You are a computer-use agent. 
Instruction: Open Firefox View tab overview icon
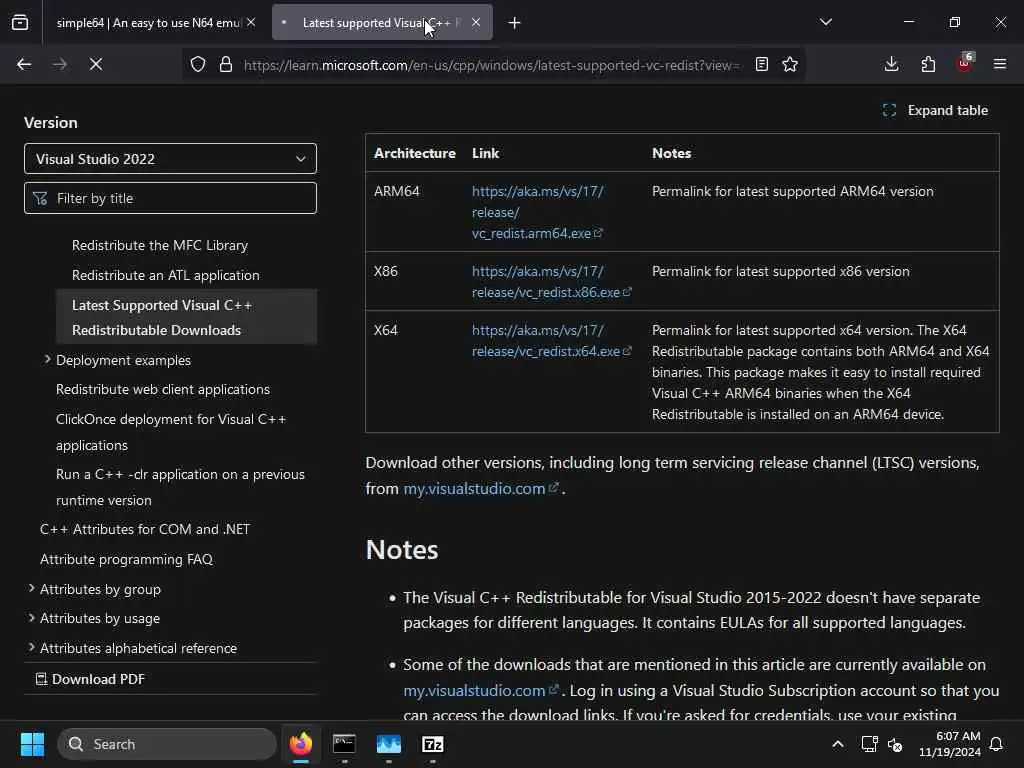20,22
